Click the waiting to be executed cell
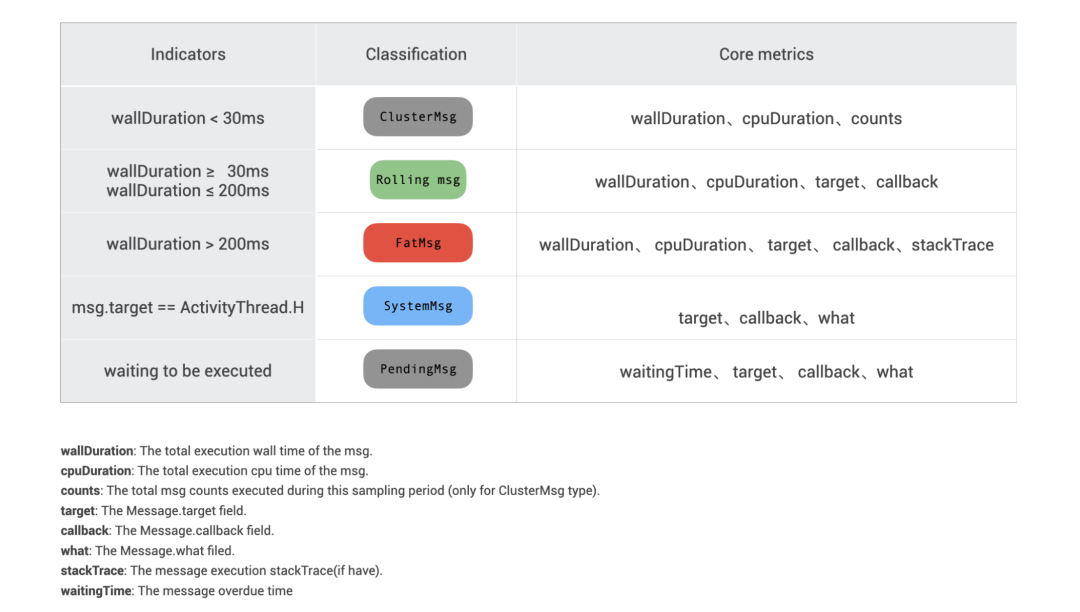1080x612 pixels. pyautogui.click(x=188, y=371)
